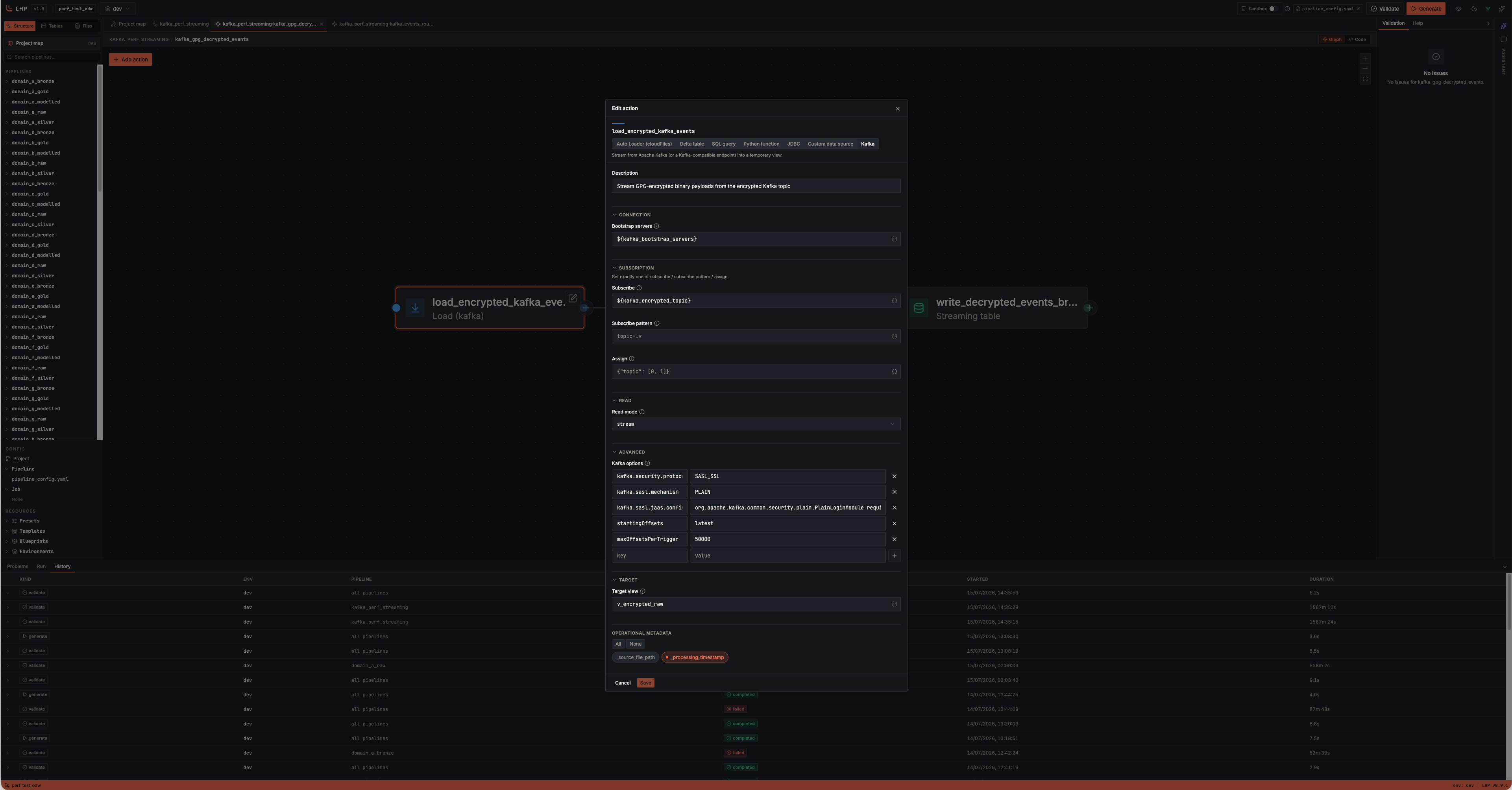Click the empty key input in Kafka options
The width and height of the screenshot is (1512, 790).
point(649,555)
